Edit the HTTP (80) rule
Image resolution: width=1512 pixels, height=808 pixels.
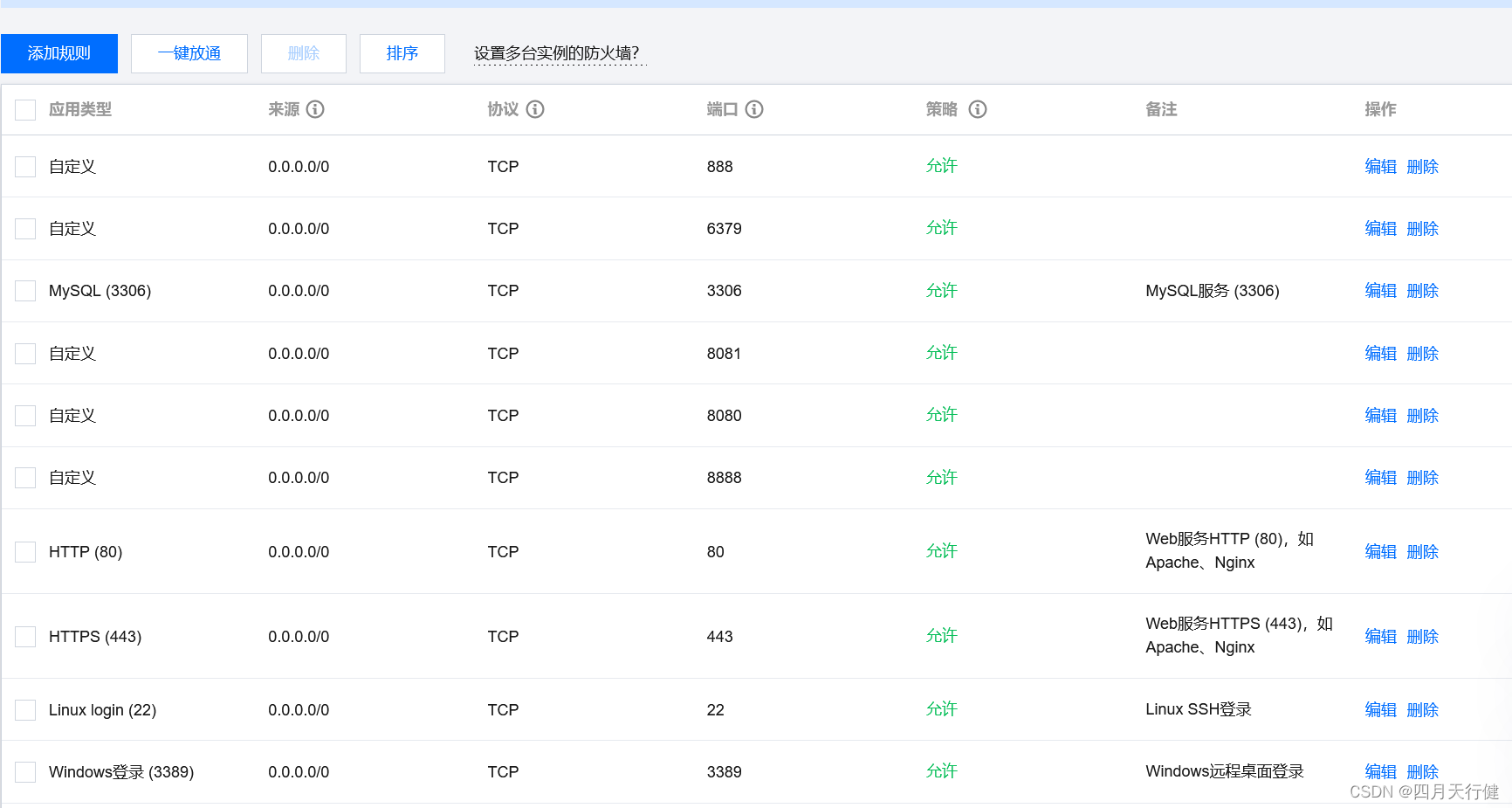tap(1380, 552)
